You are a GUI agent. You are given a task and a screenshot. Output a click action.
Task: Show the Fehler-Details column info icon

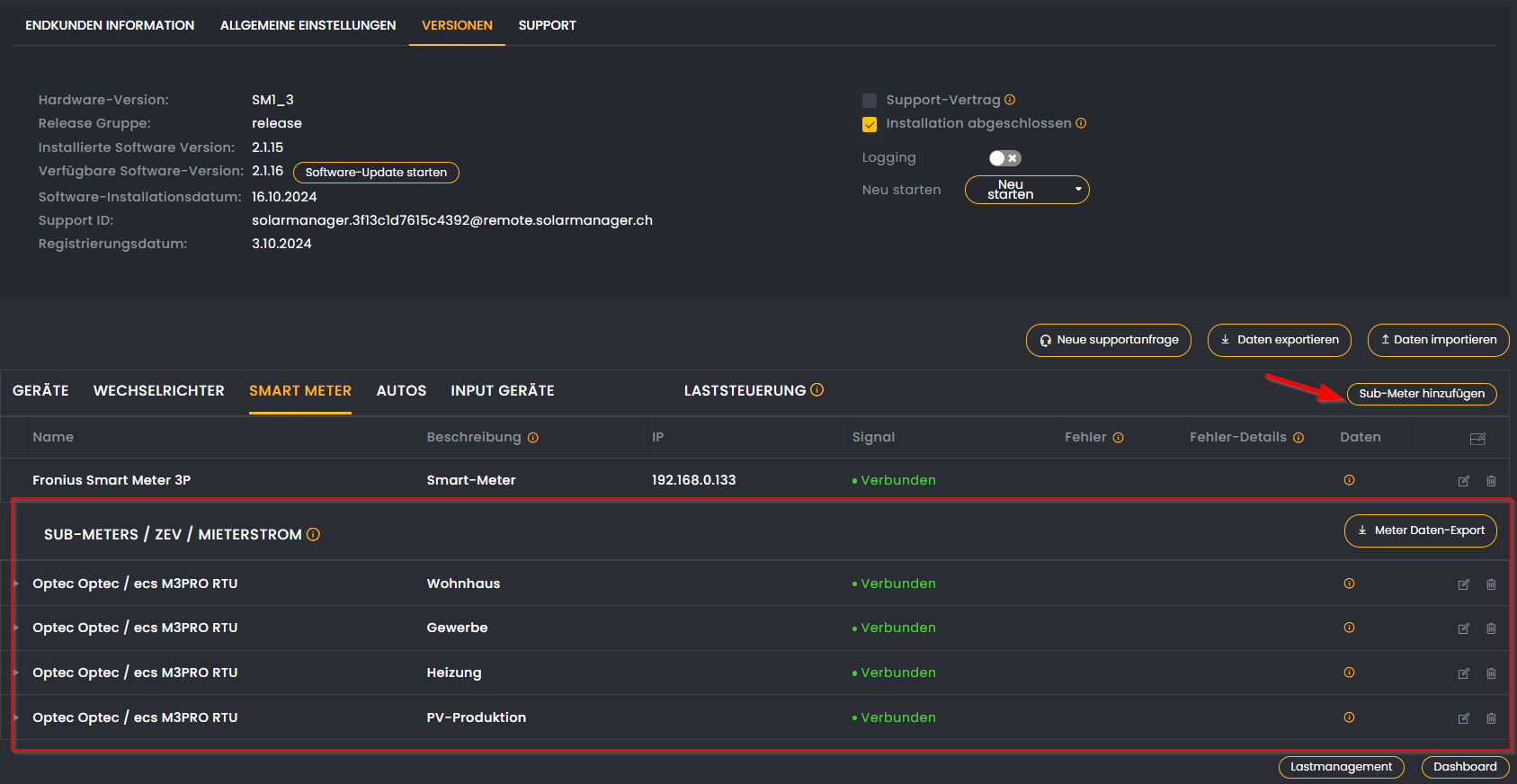pos(1298,438)
